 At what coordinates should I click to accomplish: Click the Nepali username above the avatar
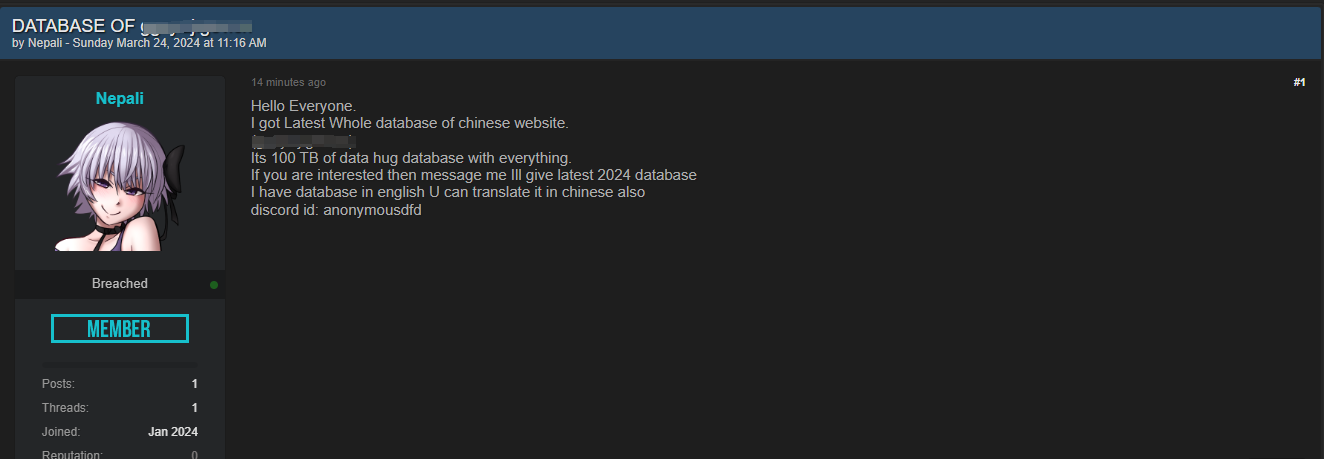tap(120, 98)
